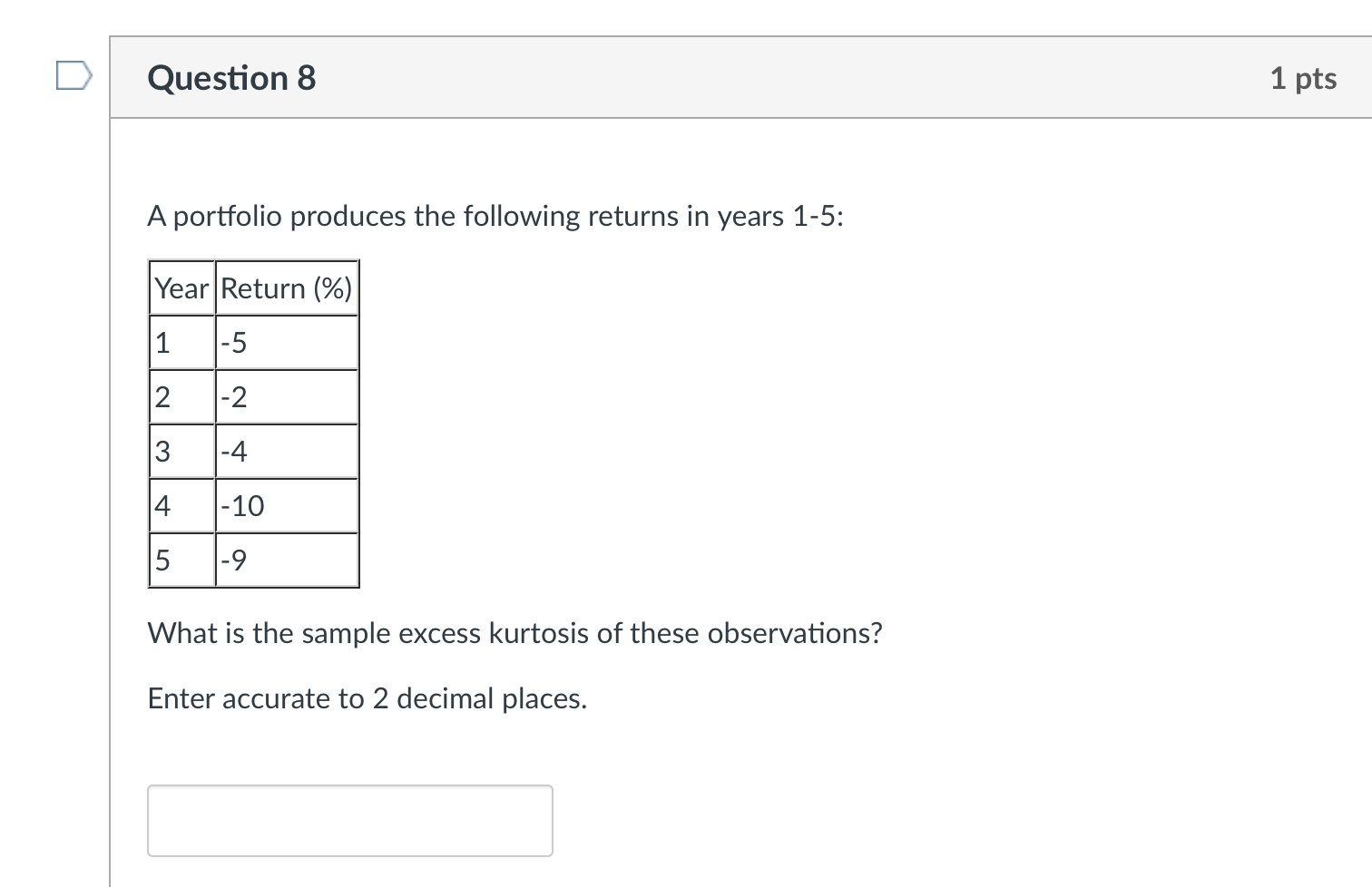Click inside the empty answer box
The width and height of the screenshot is (1372, 887).
[350, 820]
